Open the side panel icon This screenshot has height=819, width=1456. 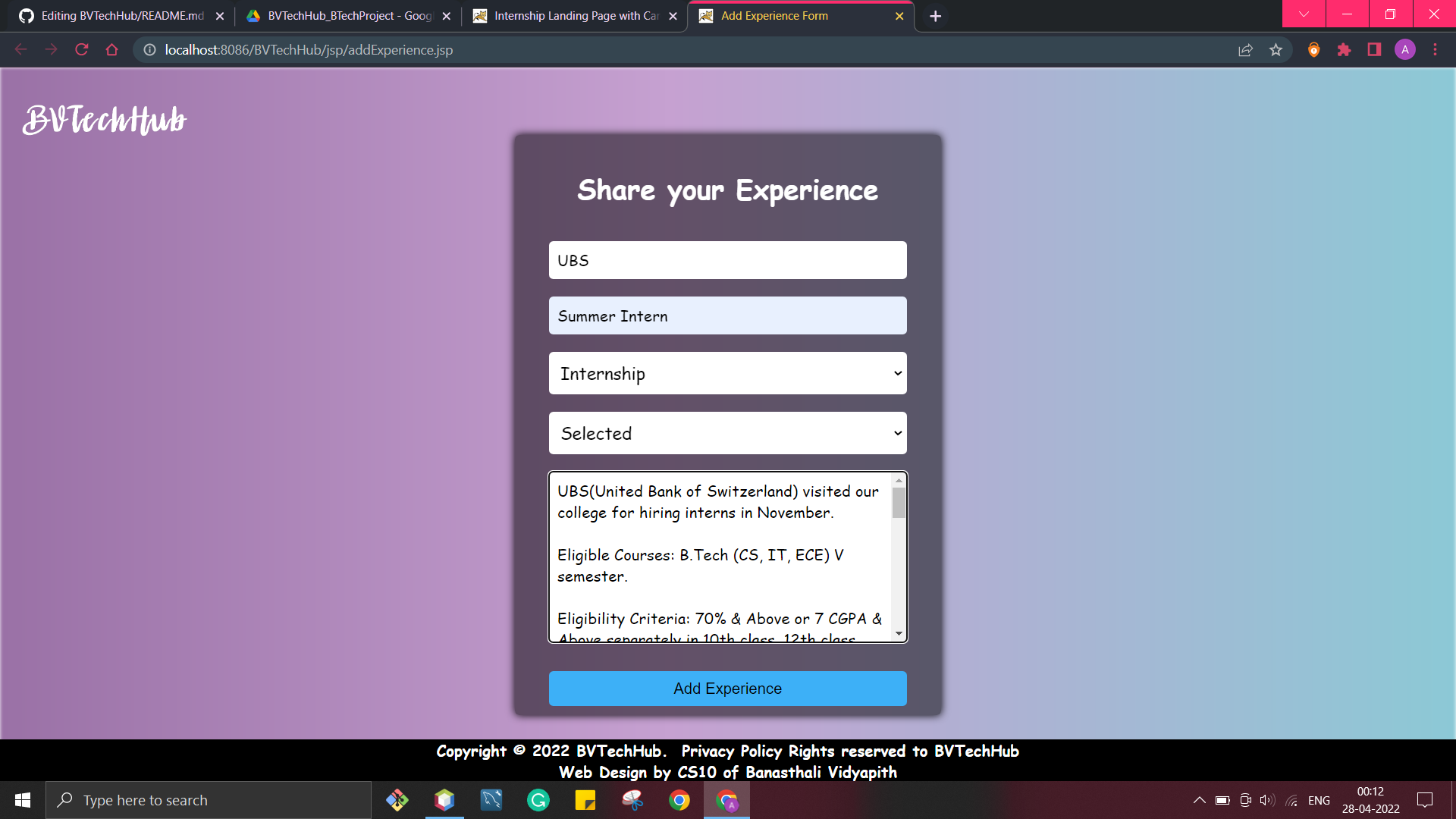(x=1374, y=50)
